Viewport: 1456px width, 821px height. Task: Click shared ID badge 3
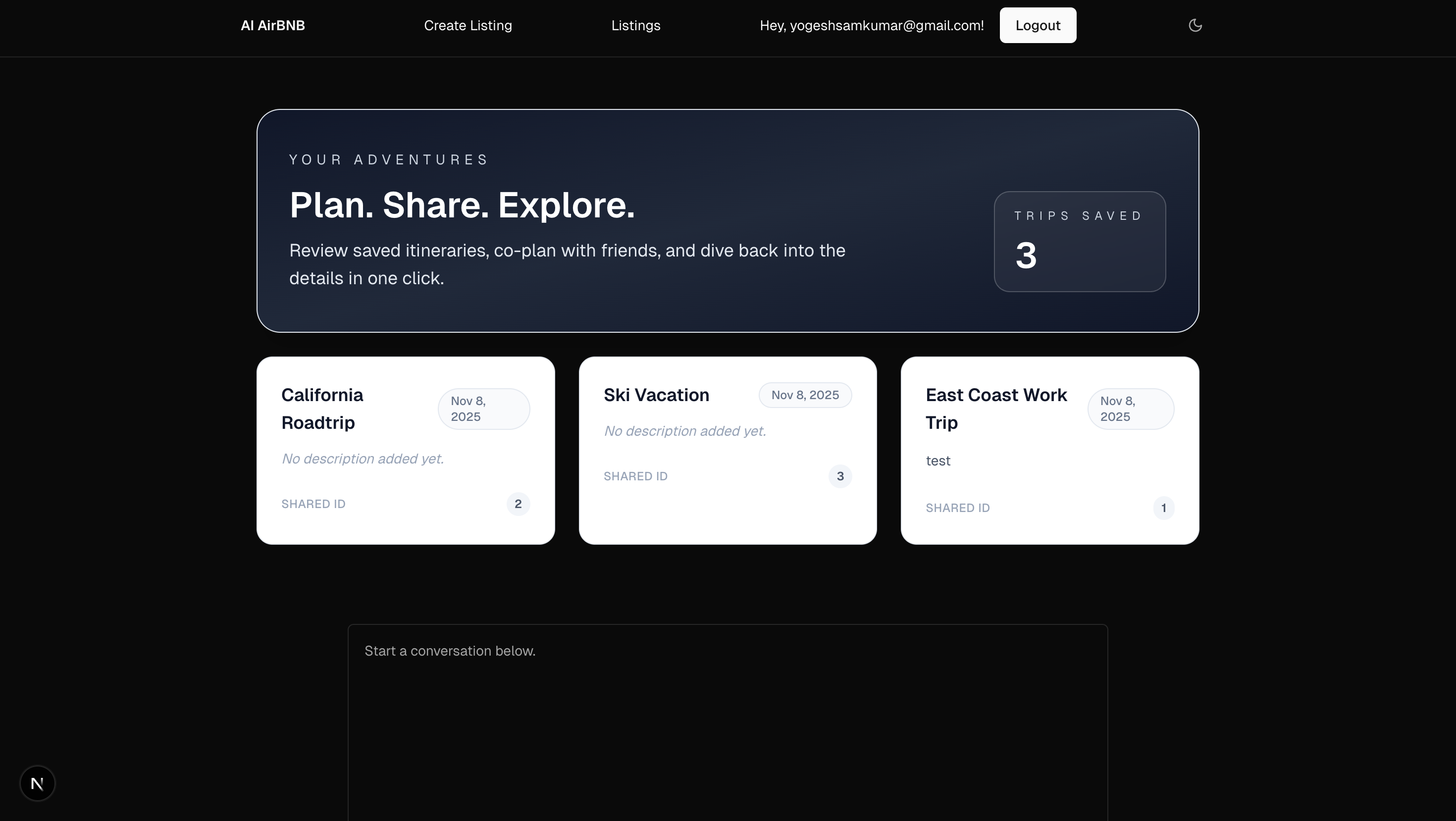[840, 476]
